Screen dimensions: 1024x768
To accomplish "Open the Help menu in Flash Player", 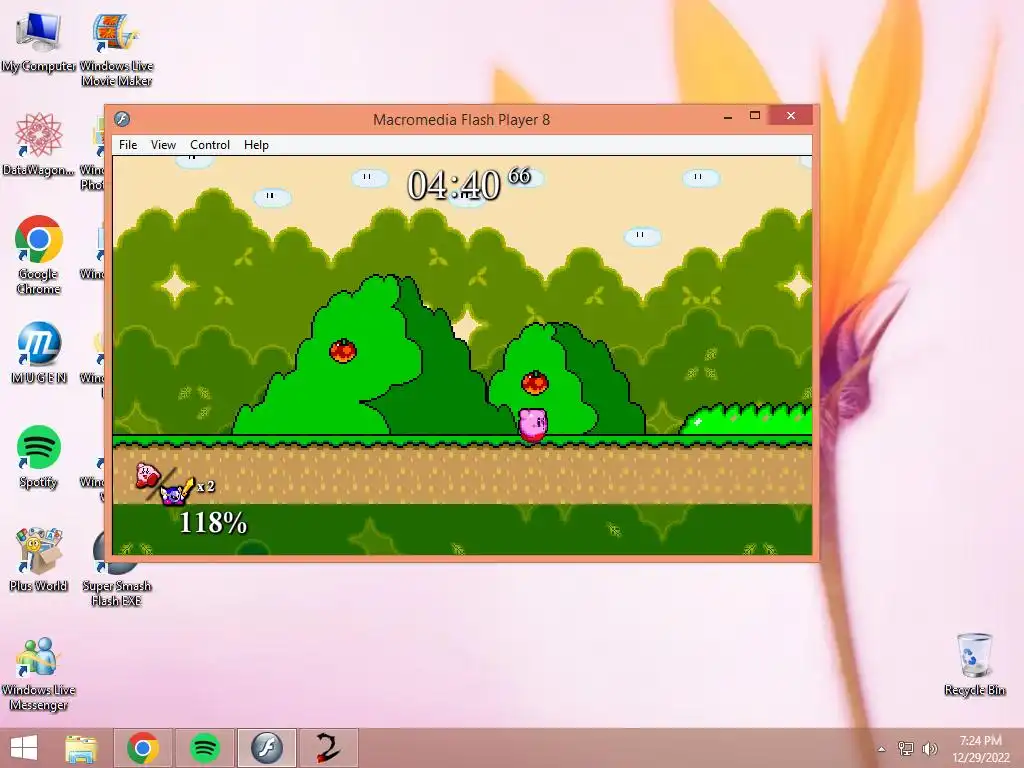I will coord(256,145).
